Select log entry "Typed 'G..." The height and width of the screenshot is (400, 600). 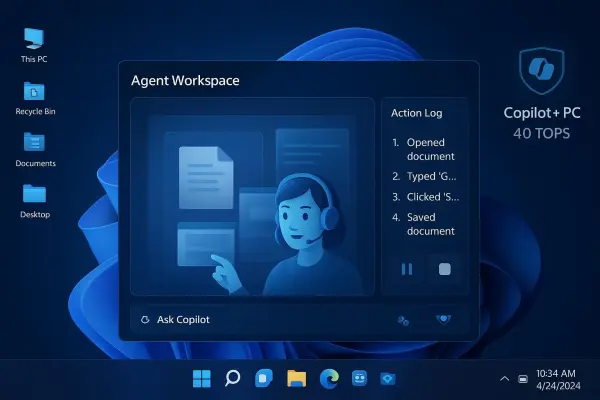point(424,176)
